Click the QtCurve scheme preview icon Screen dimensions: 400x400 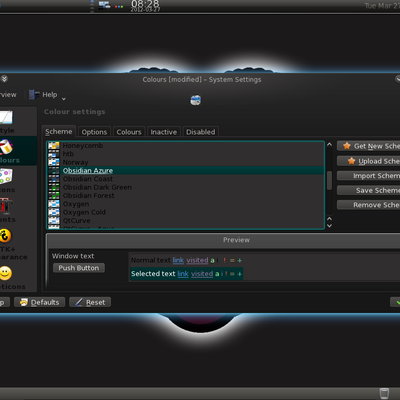(54, 221)
